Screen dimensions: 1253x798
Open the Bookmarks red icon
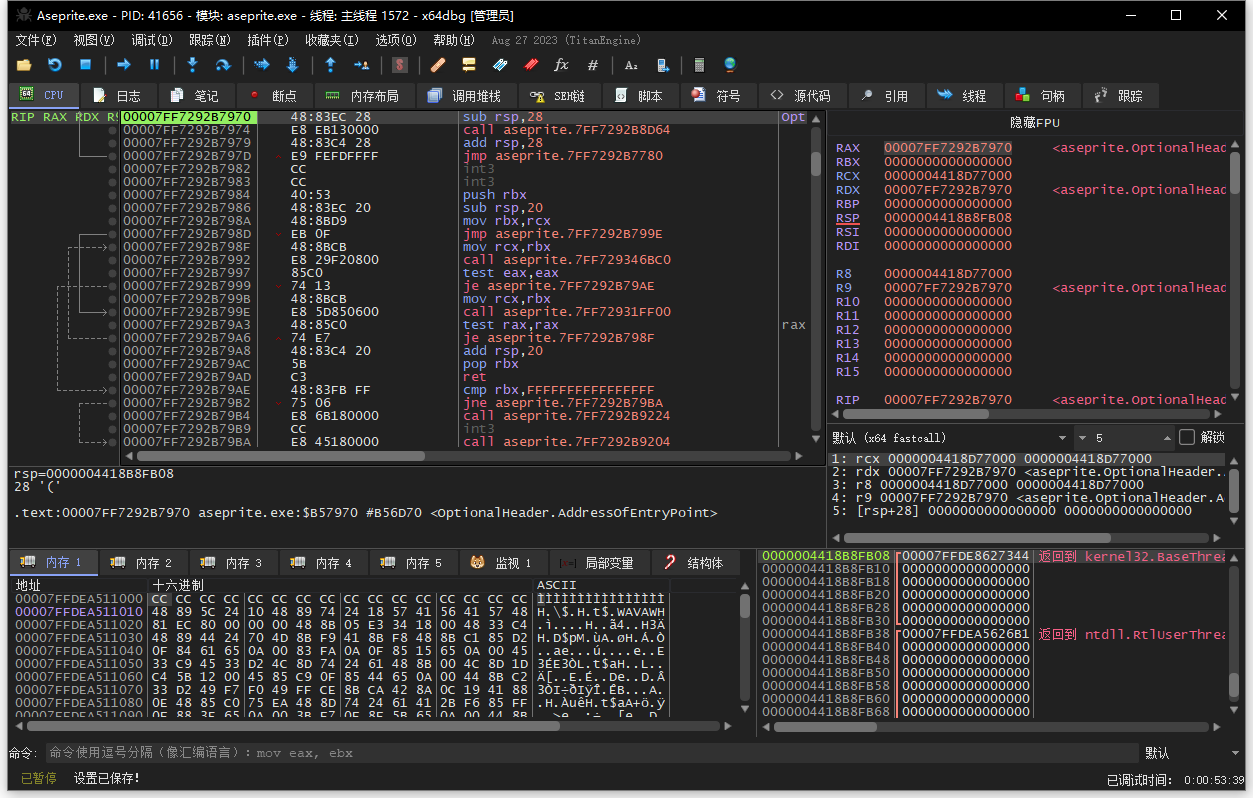531,65
